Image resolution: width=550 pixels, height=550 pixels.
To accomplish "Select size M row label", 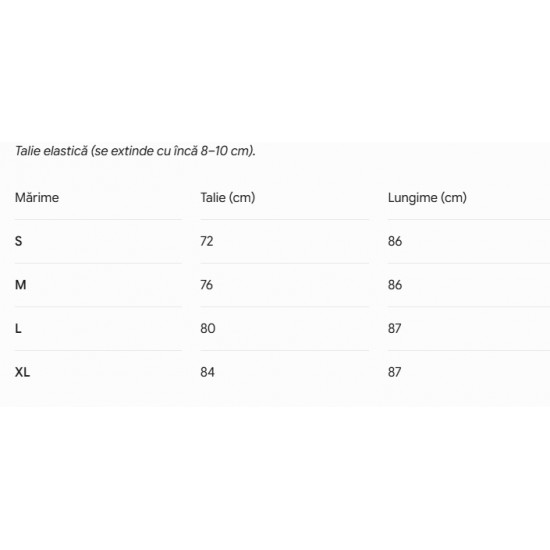I will 20,285.
